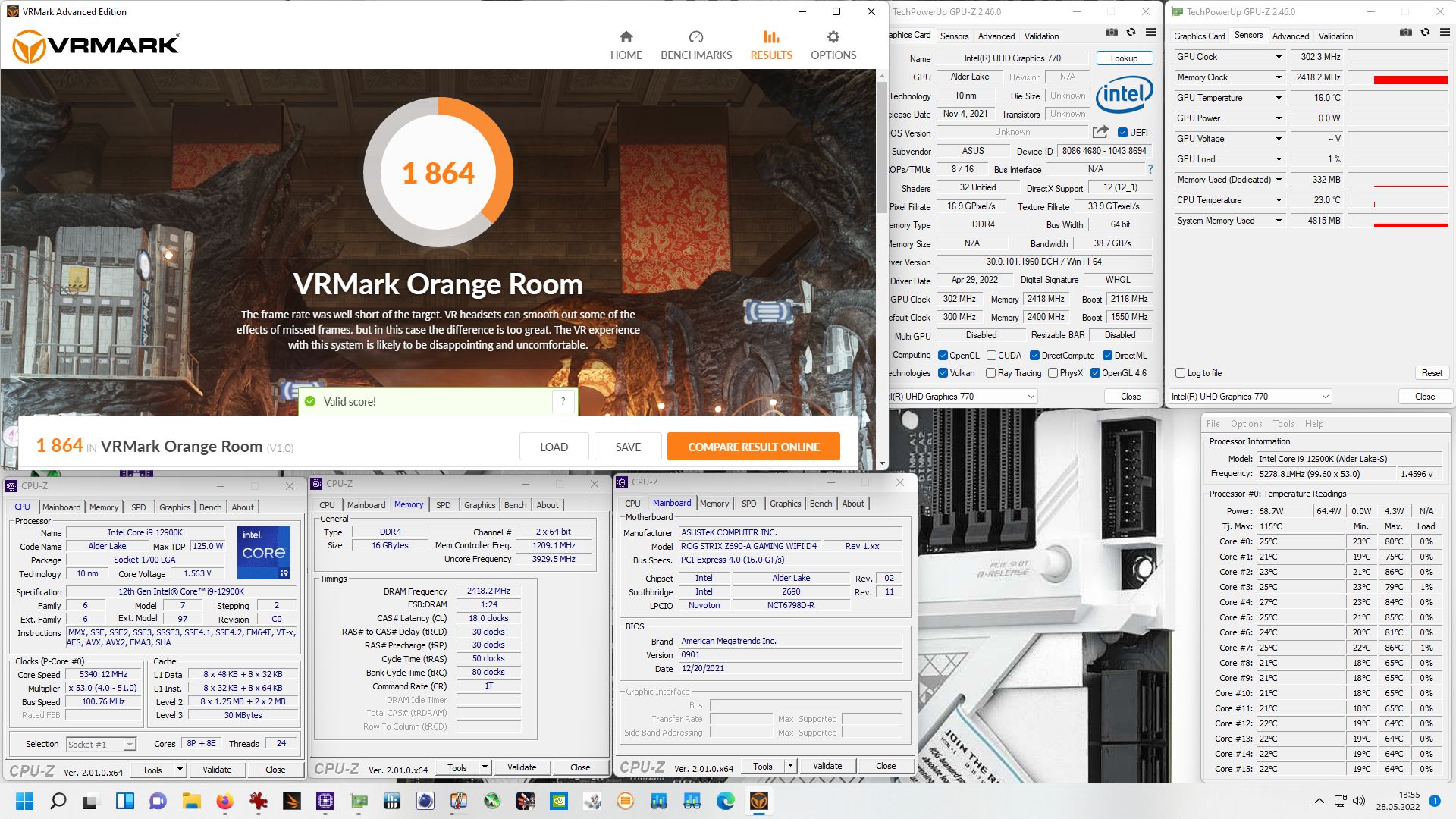Show hidden system tray icons
Image resolution: width=1456 pixels, height=819 pixels.
(1319, 801)
